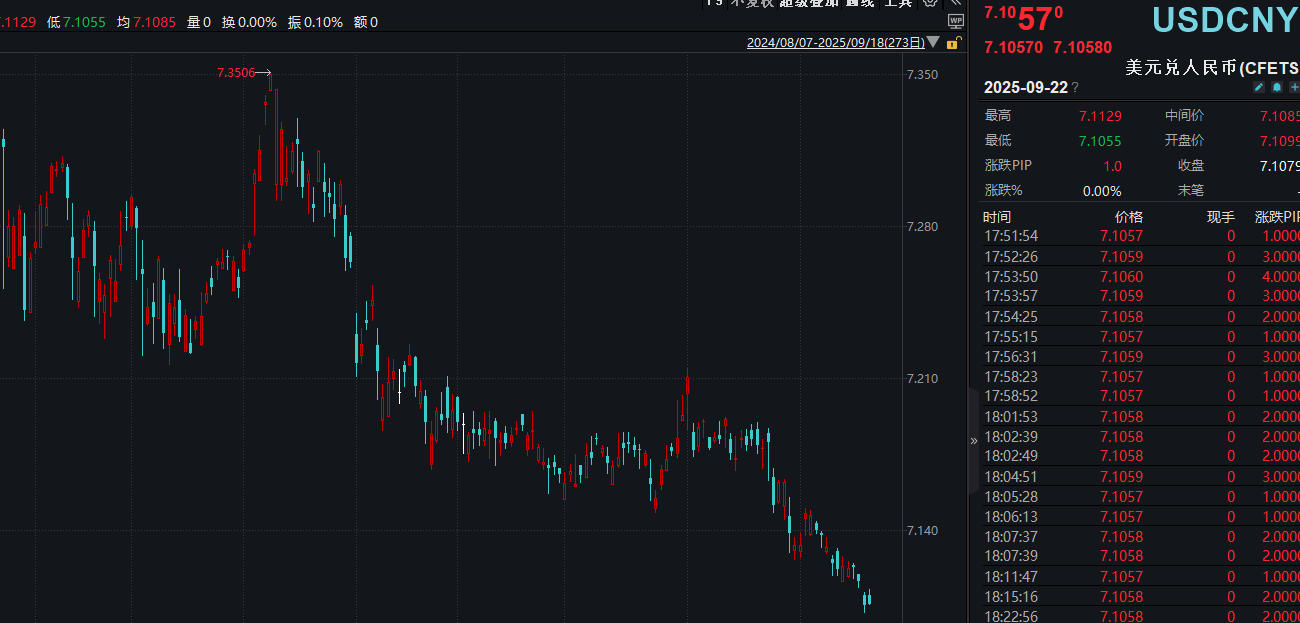Click the 涨跌PIP column header in tick list
The width and height of the screenshot is (1300, 623).
click(1276, 217)
